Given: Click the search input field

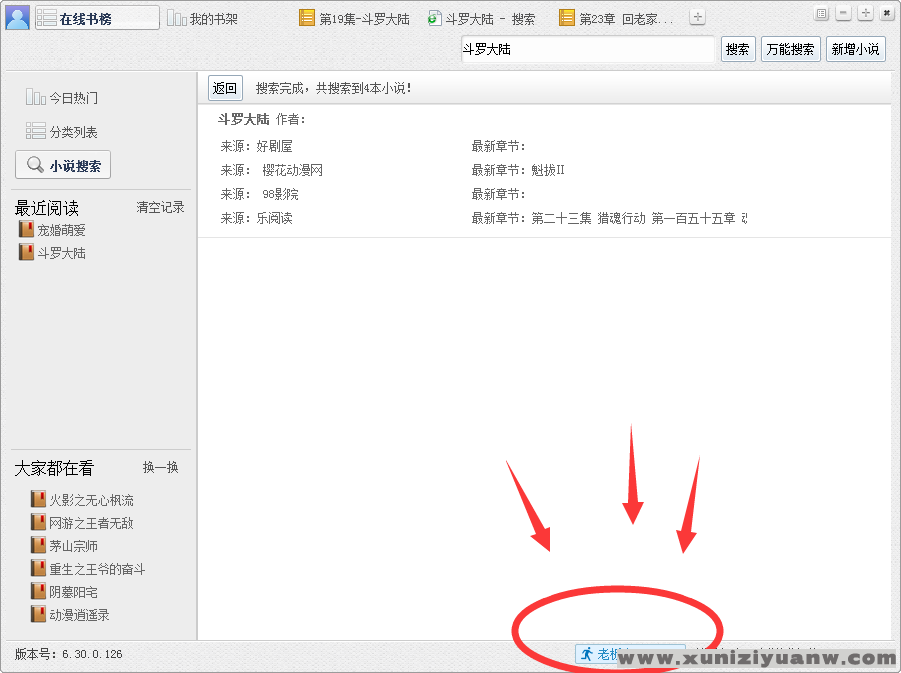Looking at the screenshot, I should point(586,49).
